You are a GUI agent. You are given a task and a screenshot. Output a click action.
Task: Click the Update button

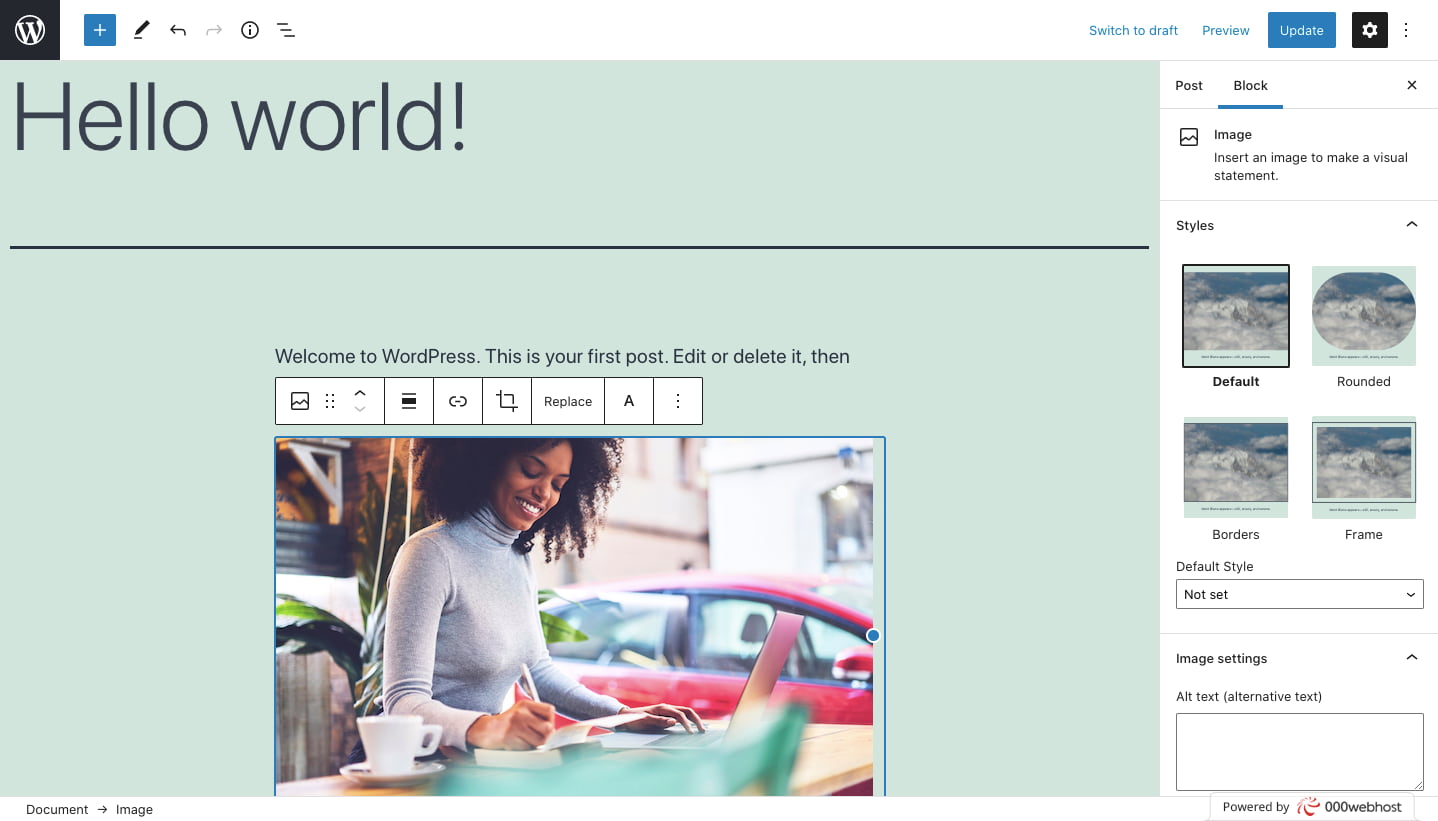coord(1301,30)
